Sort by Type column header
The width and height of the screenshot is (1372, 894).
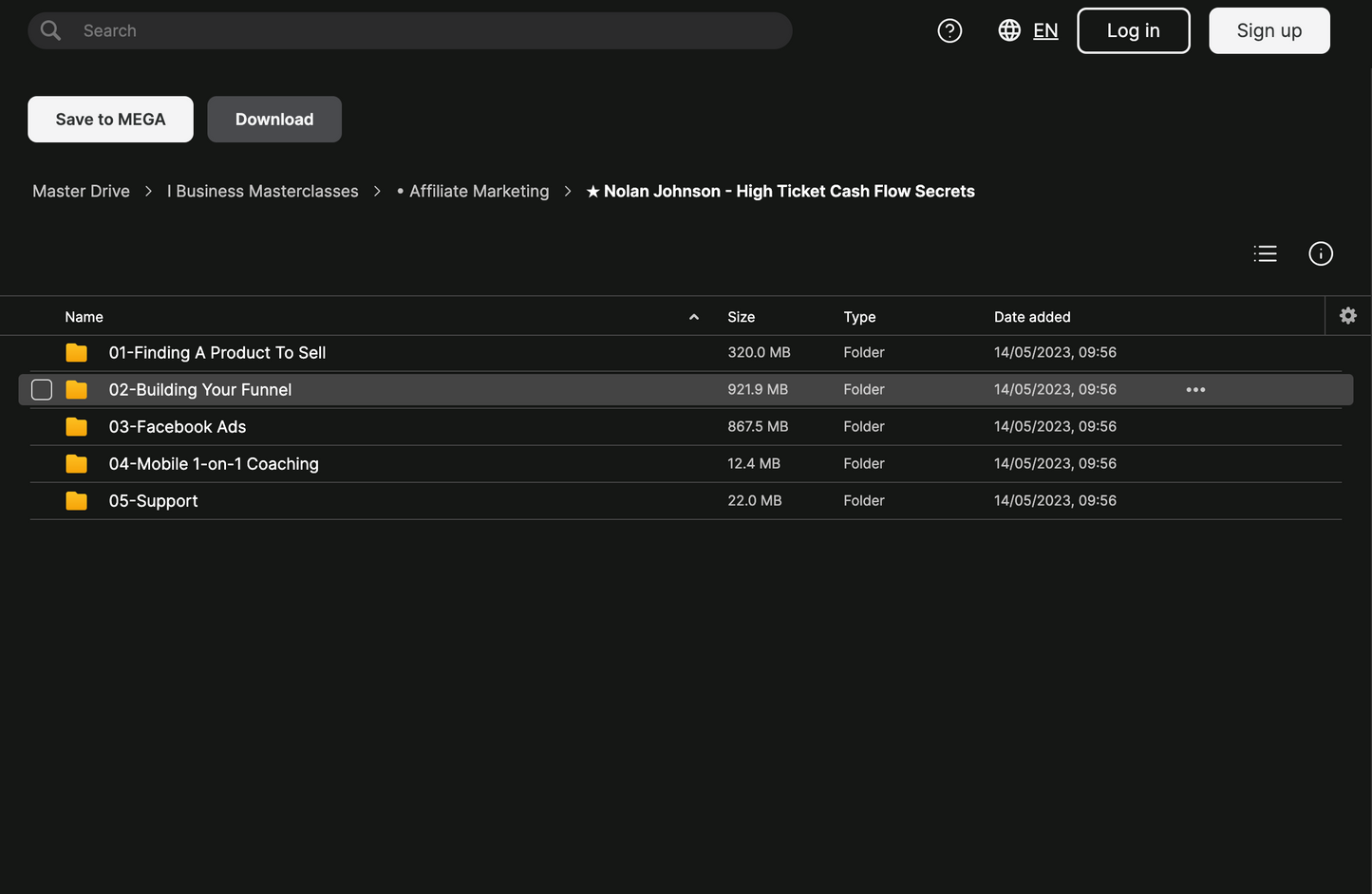[859, 317]
